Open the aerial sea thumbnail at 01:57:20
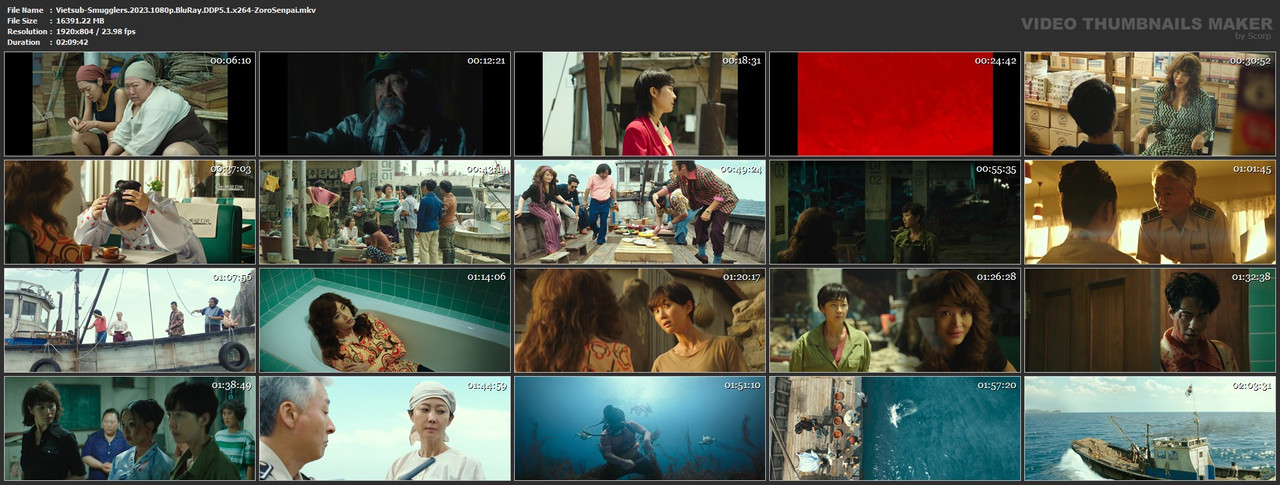This screenshot has width=1280, height=485. (895, 428)
